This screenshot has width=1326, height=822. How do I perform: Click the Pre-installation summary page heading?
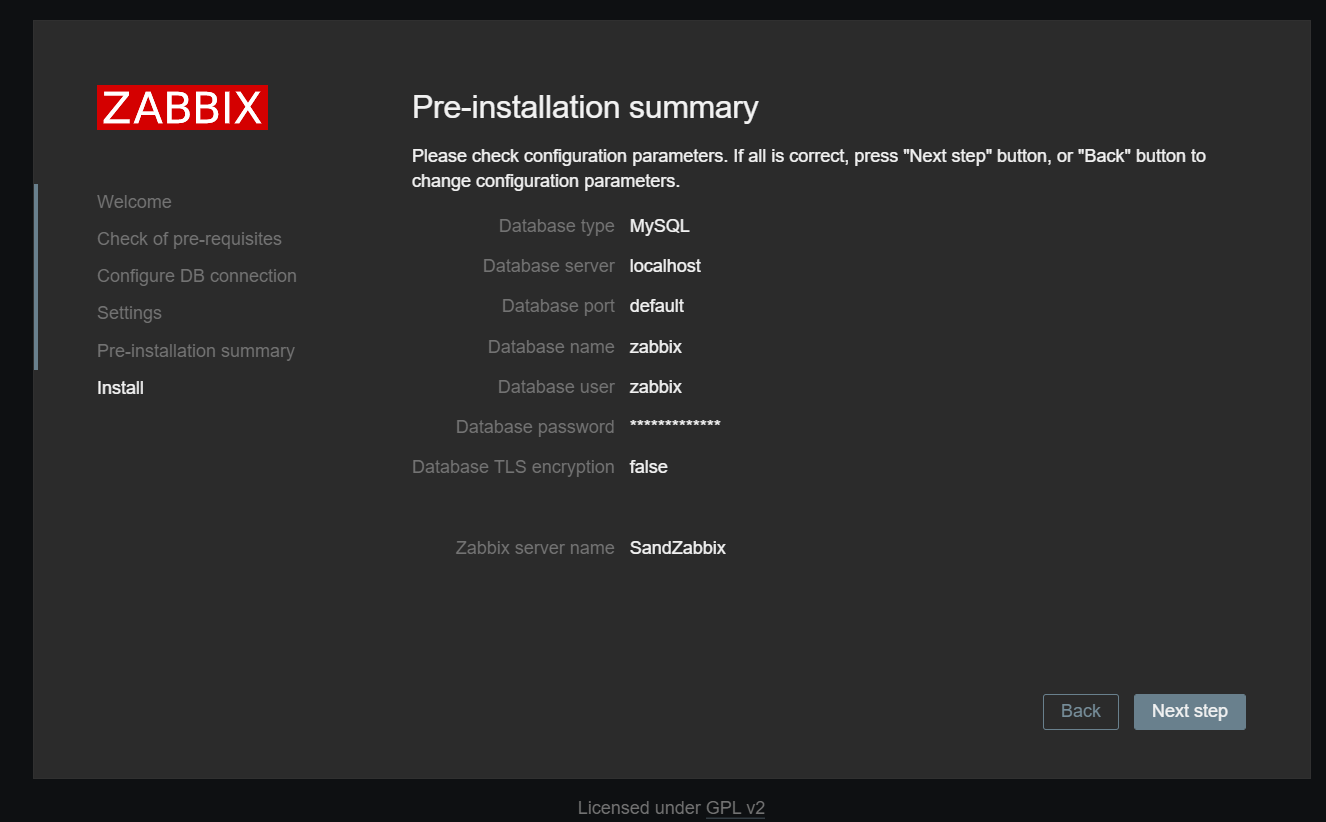(585, 107)
